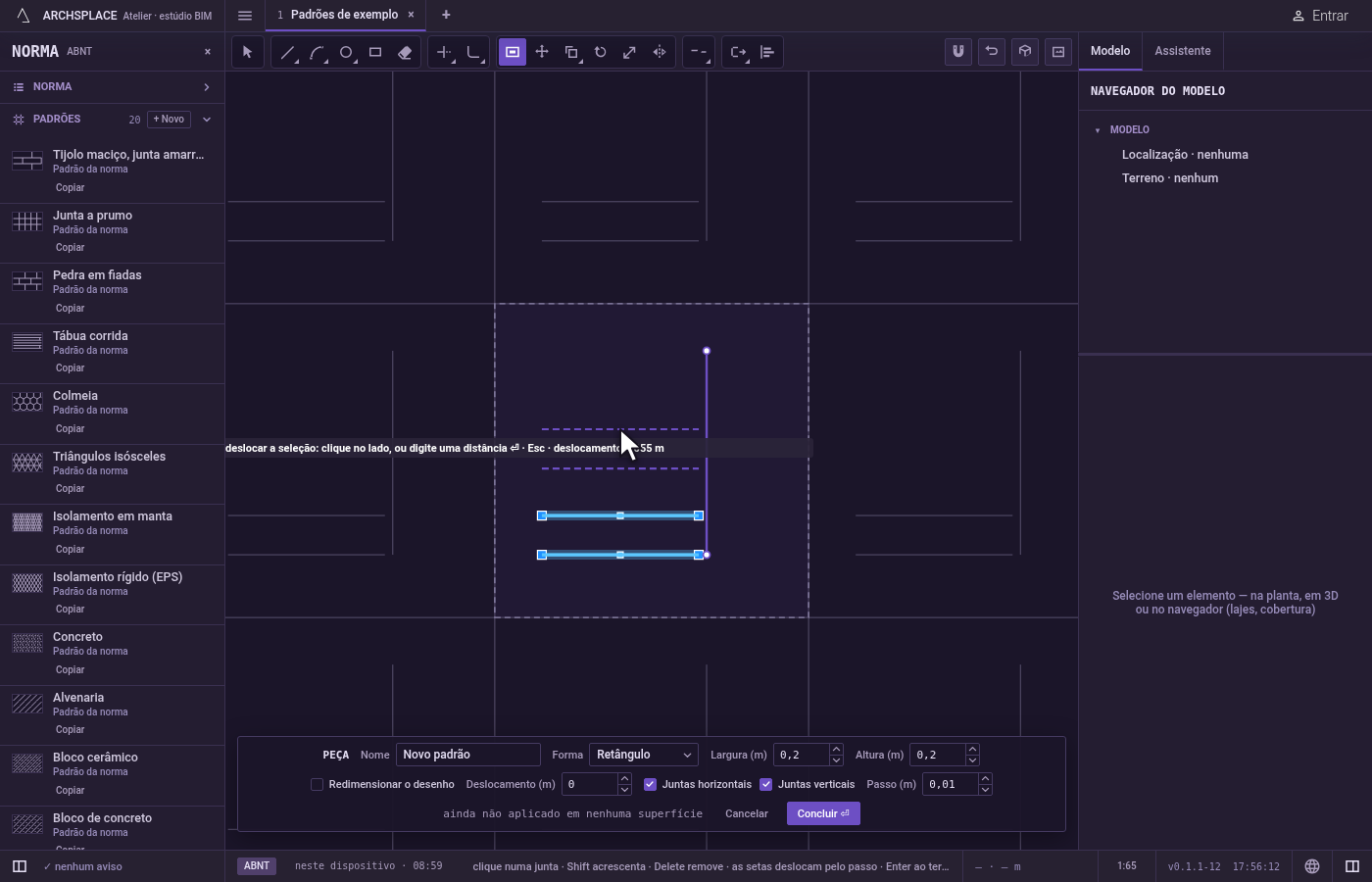Open the Forma Retângulo dropdown
This screenshot has width=1372, height=882.
coord(643,755)
